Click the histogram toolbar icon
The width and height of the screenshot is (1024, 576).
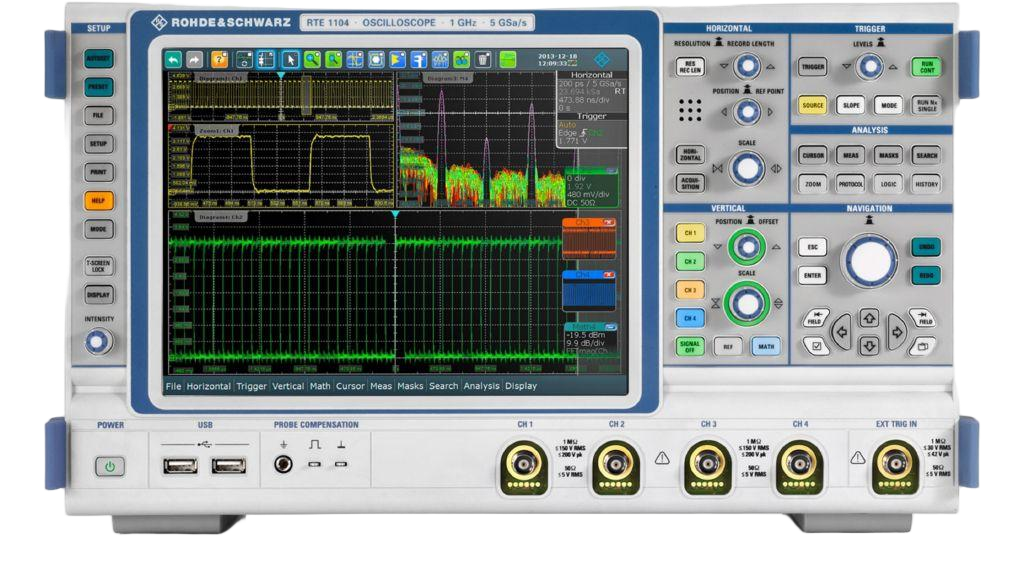pos(440,60)
